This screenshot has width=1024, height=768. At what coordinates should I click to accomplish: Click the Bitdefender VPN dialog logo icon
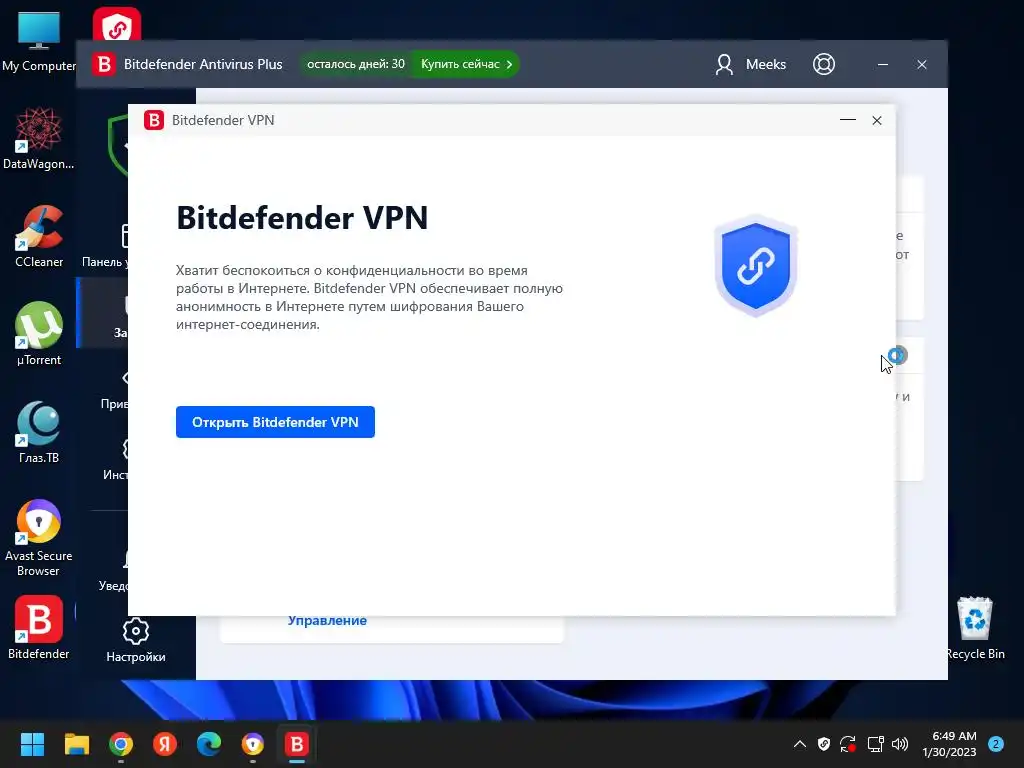pos(153,120)
